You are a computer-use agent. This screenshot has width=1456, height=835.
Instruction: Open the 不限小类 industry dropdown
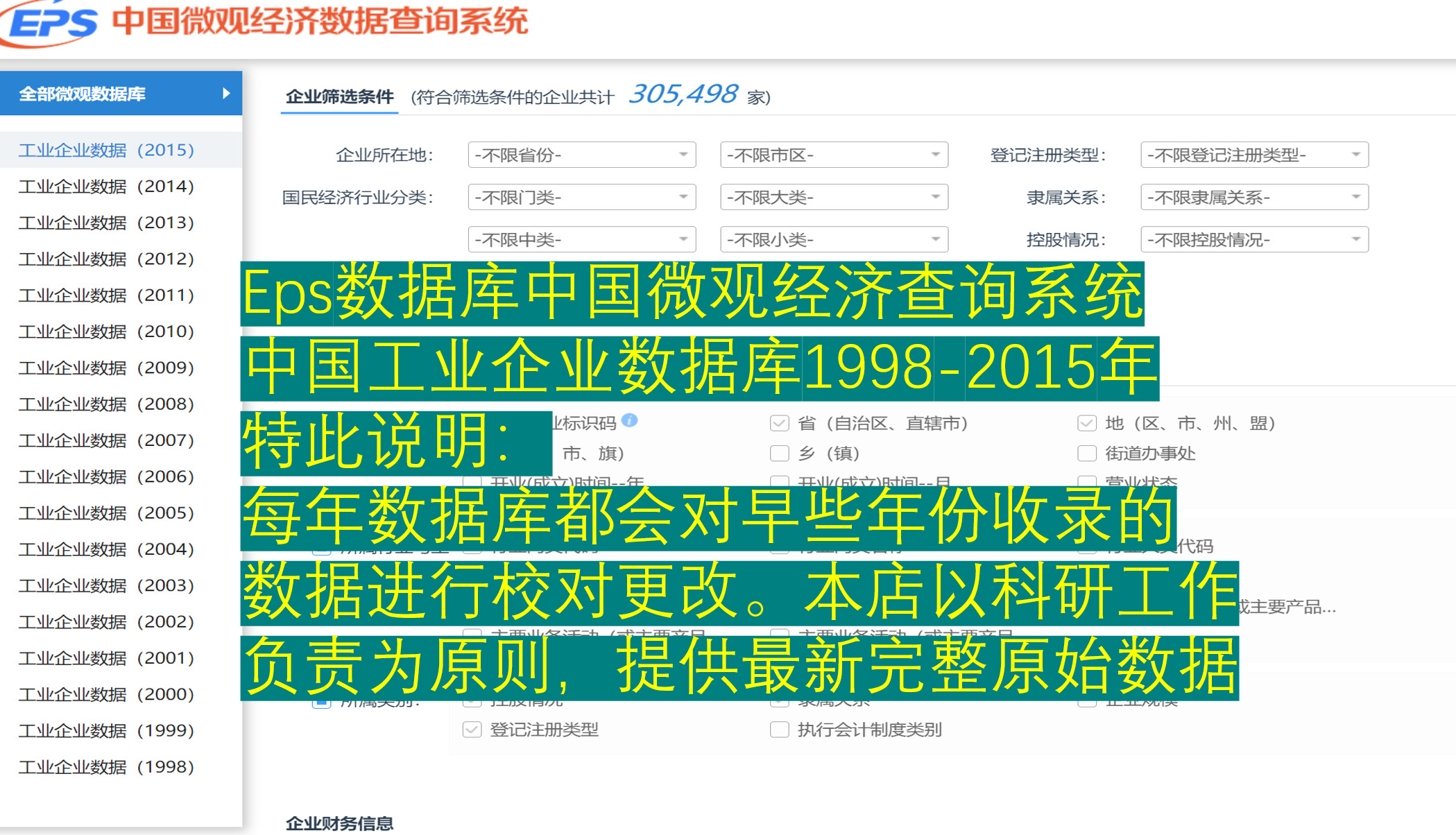click(x=834, y=240)
